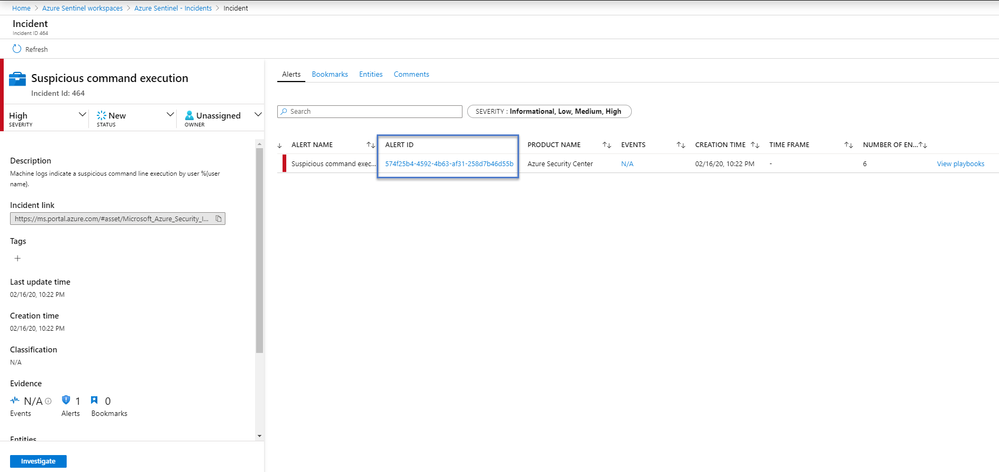This screenshot has width=999, height=472.
Task: Switch to the Entities tab
Action: pos(371,75)
